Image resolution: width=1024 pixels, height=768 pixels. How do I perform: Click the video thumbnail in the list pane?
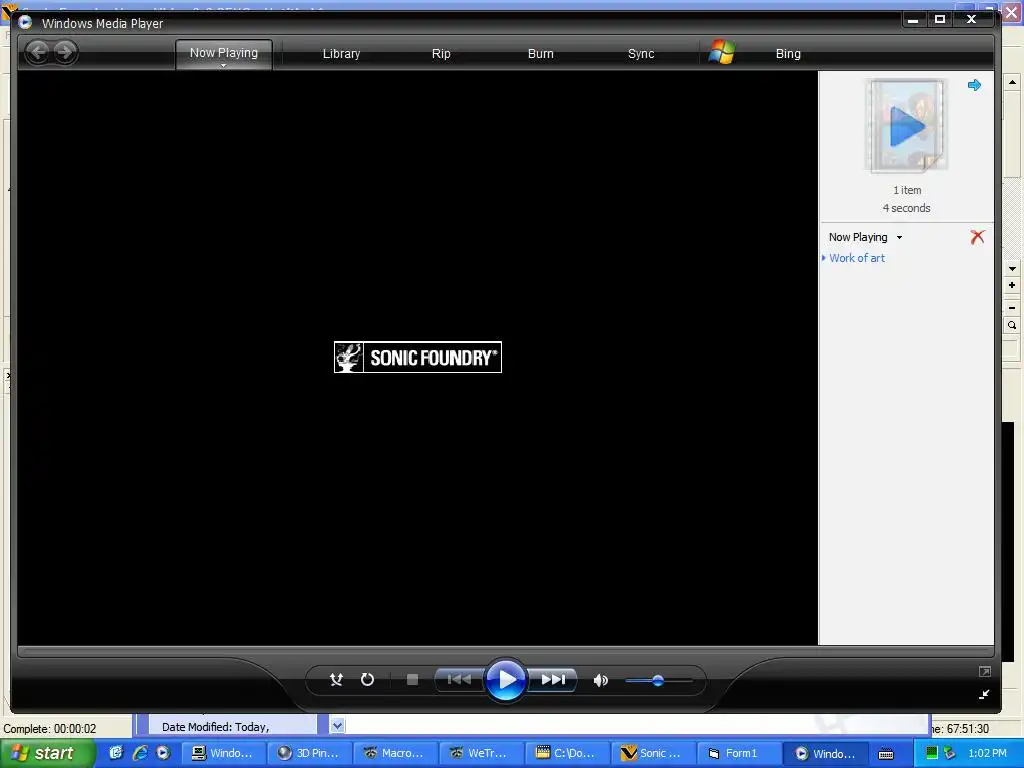(906, 125)
